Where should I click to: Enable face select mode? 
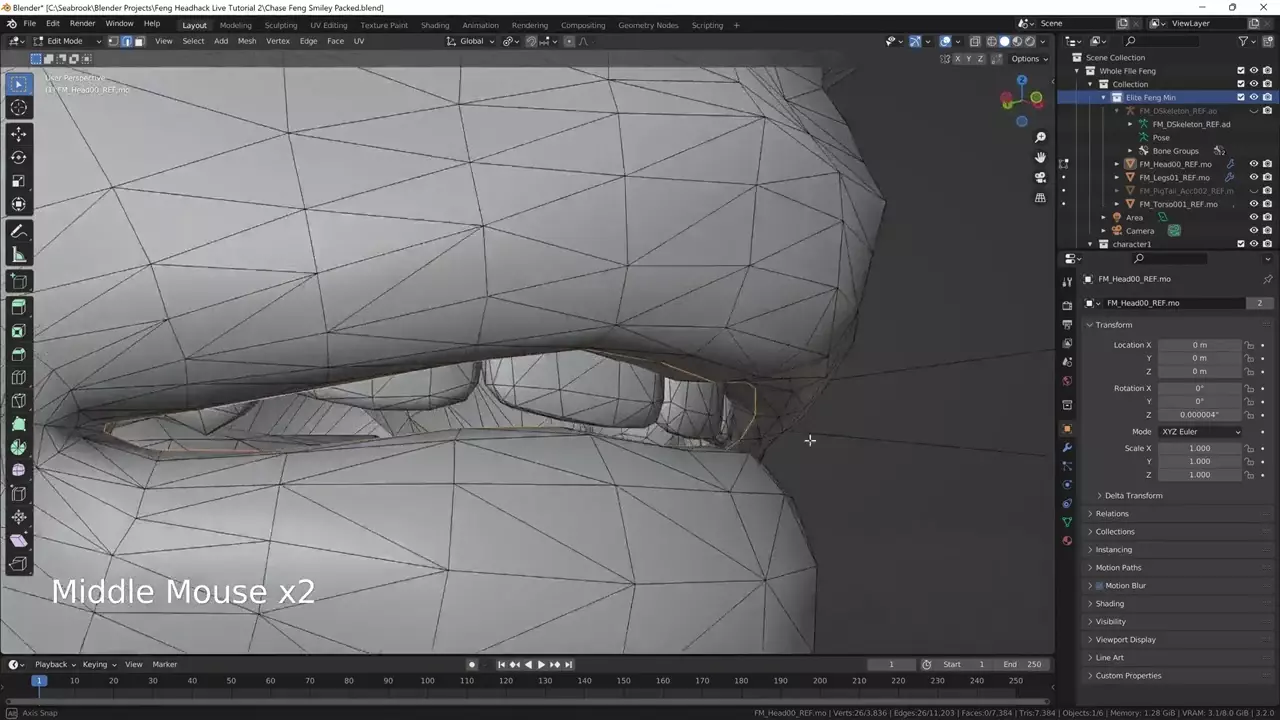(x=139, y=41)
